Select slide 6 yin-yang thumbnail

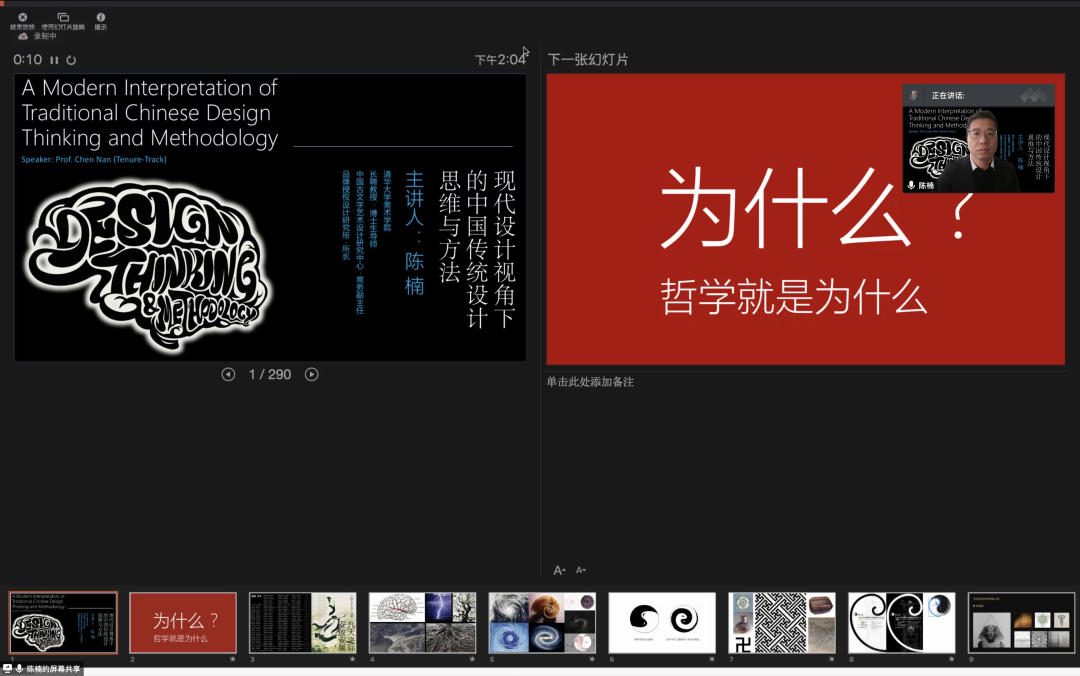(662, 623)
